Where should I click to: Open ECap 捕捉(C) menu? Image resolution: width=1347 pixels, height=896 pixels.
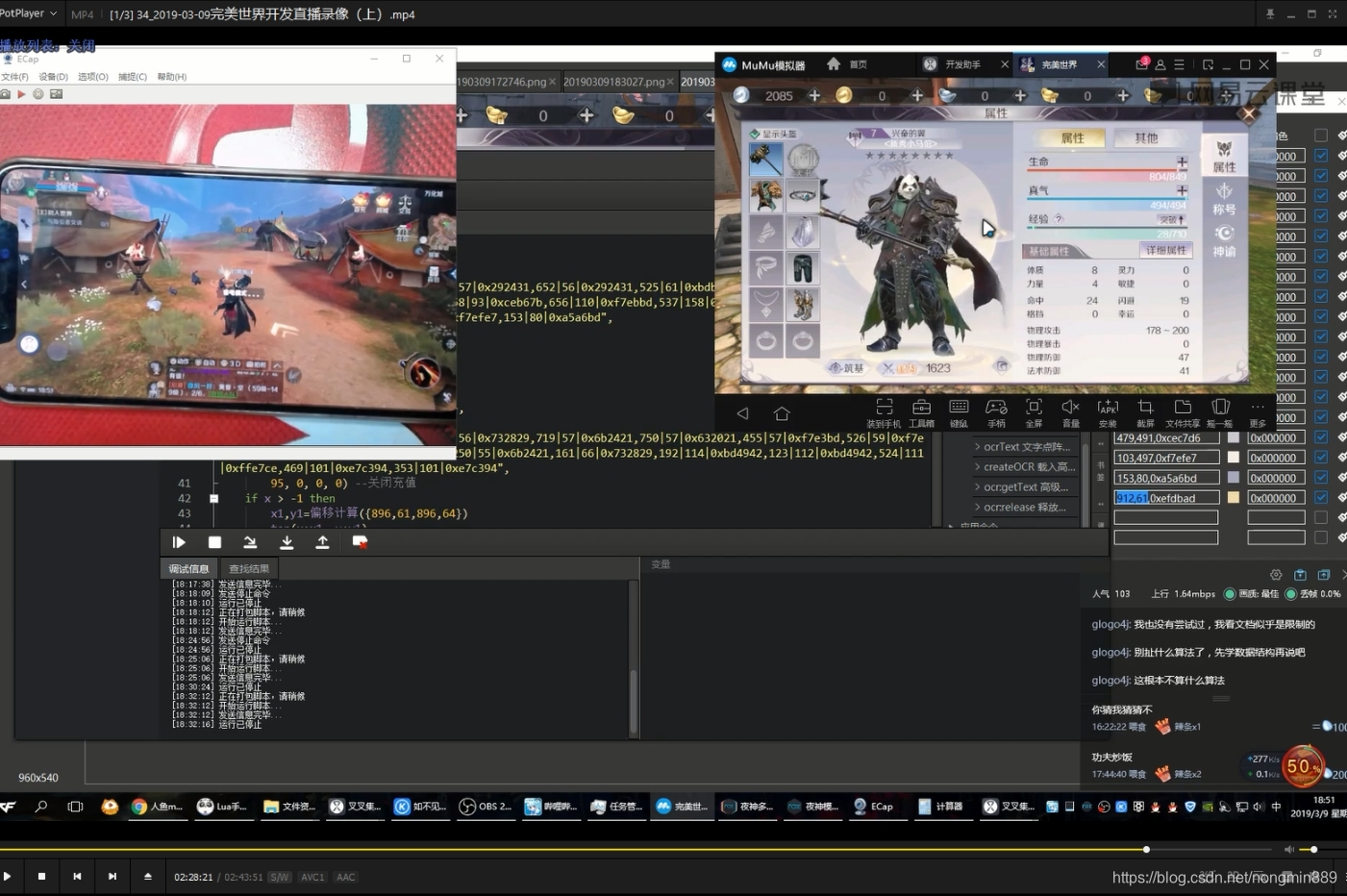133,77
